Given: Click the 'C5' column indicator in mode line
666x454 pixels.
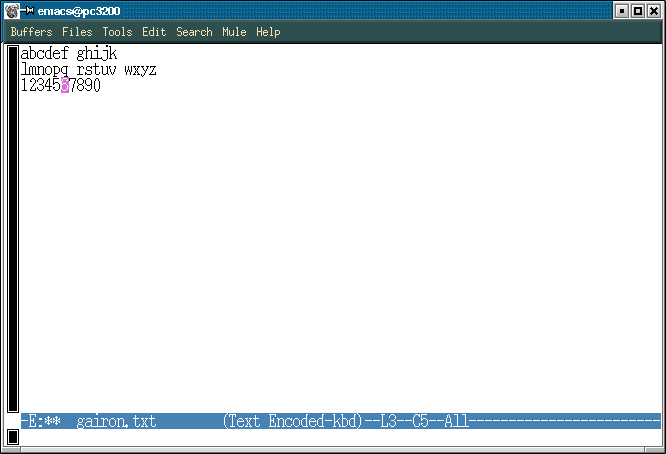Looking at the screenshot, I should click(x=420, y=421).
